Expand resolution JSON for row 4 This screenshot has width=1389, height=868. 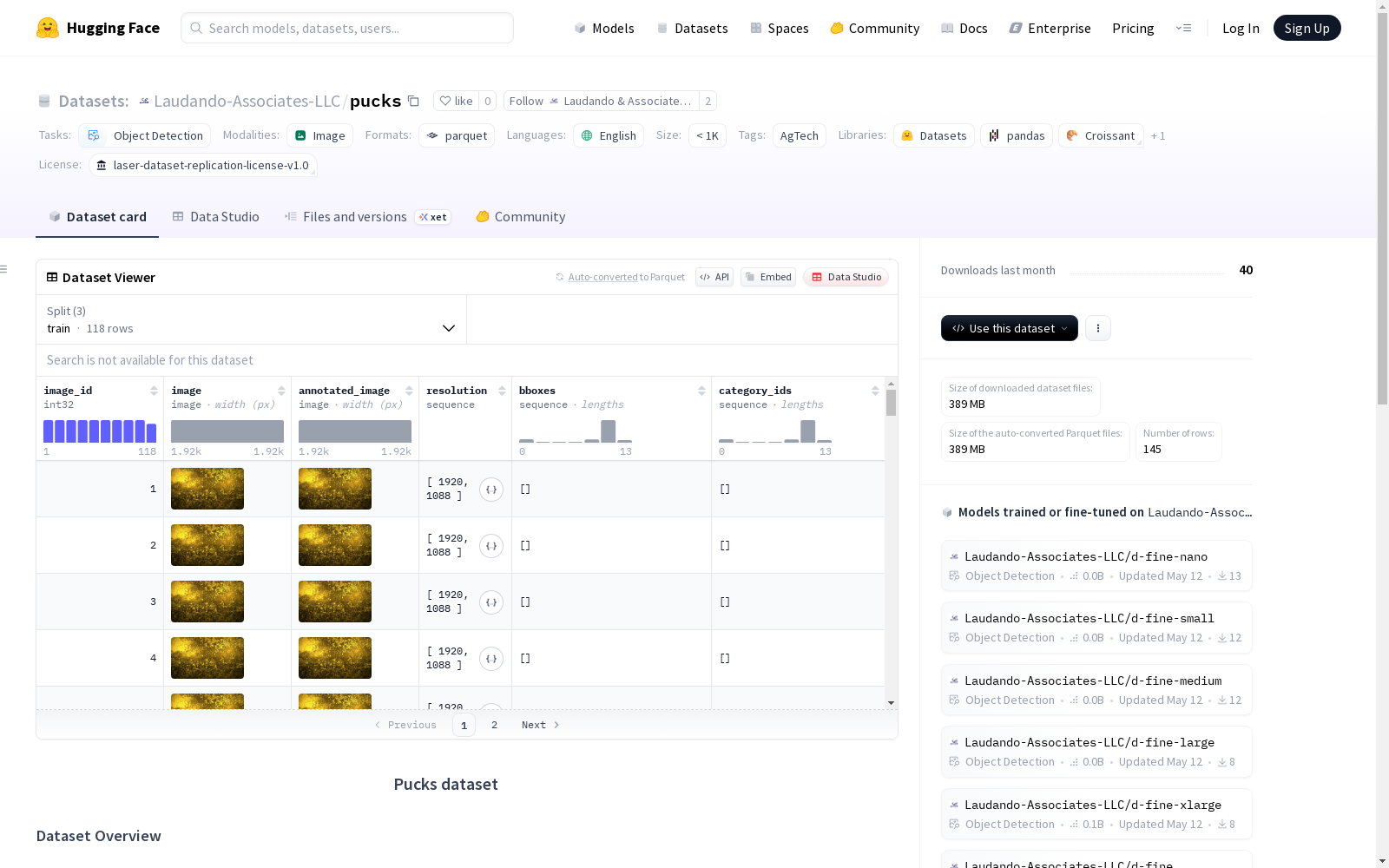pyautogui.click(x=491, y=659)
